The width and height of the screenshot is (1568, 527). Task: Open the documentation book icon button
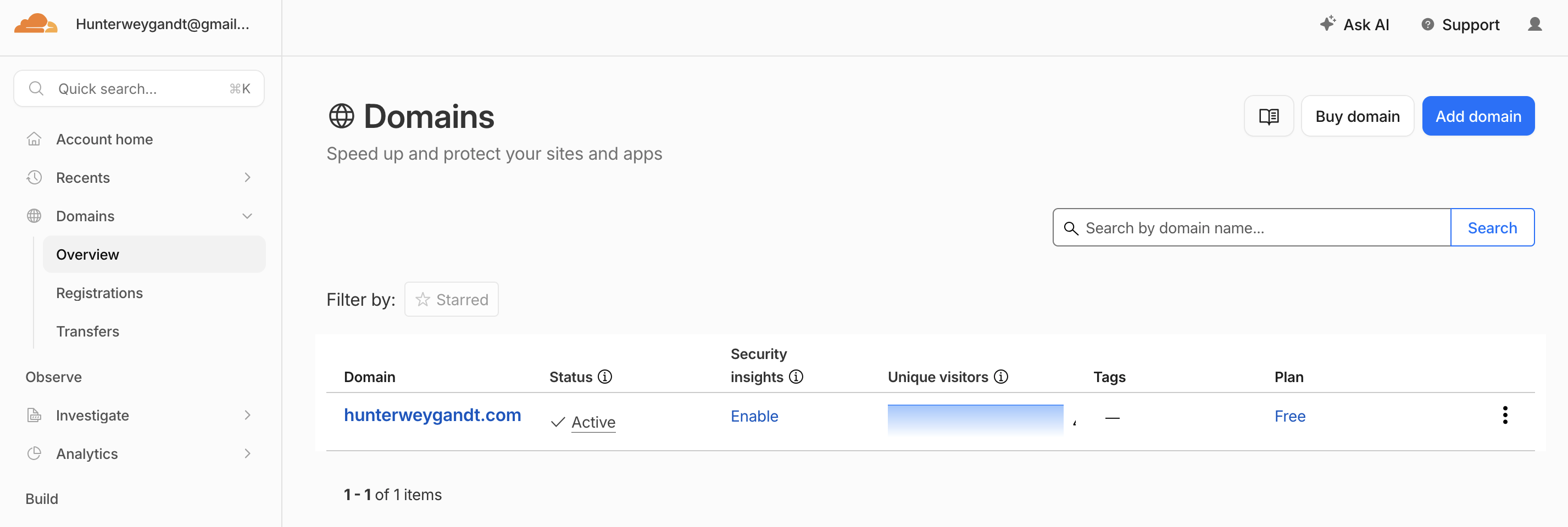point(1269,116)
